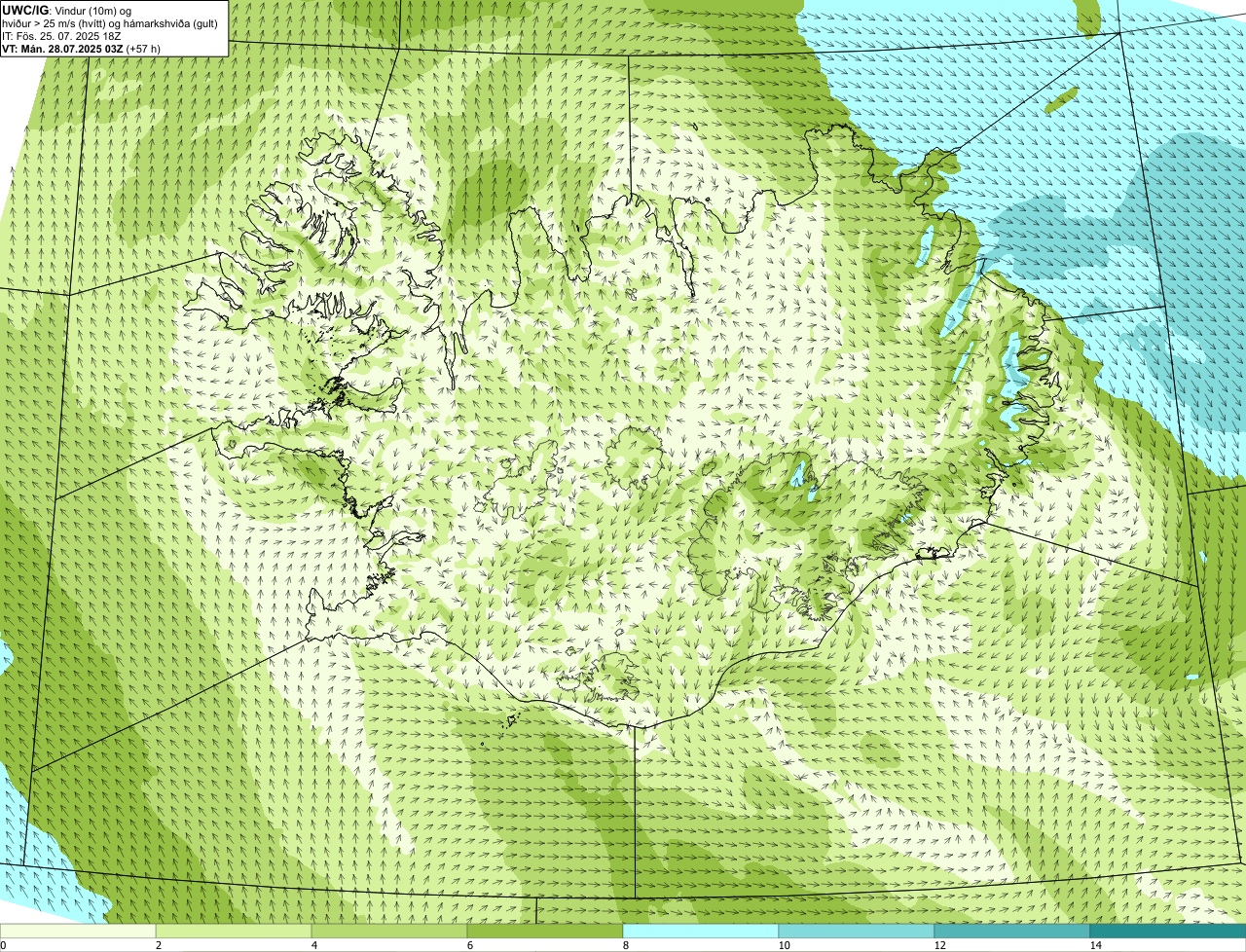Click the 'VT: Mán. 28.07.2025 03Z' line
Viewport: 1246px width, 952px height.
point(82,49)
